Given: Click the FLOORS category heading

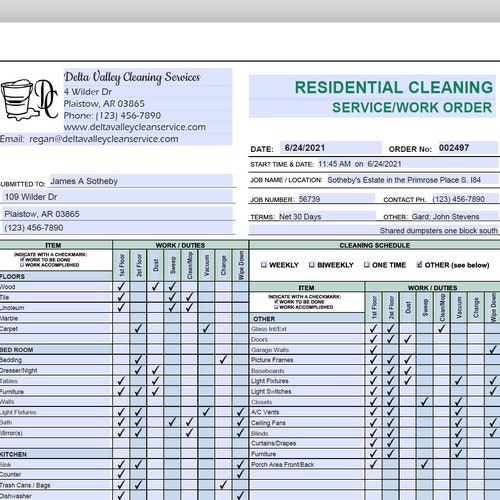Looking at the screenshot, I should (13, 276).
